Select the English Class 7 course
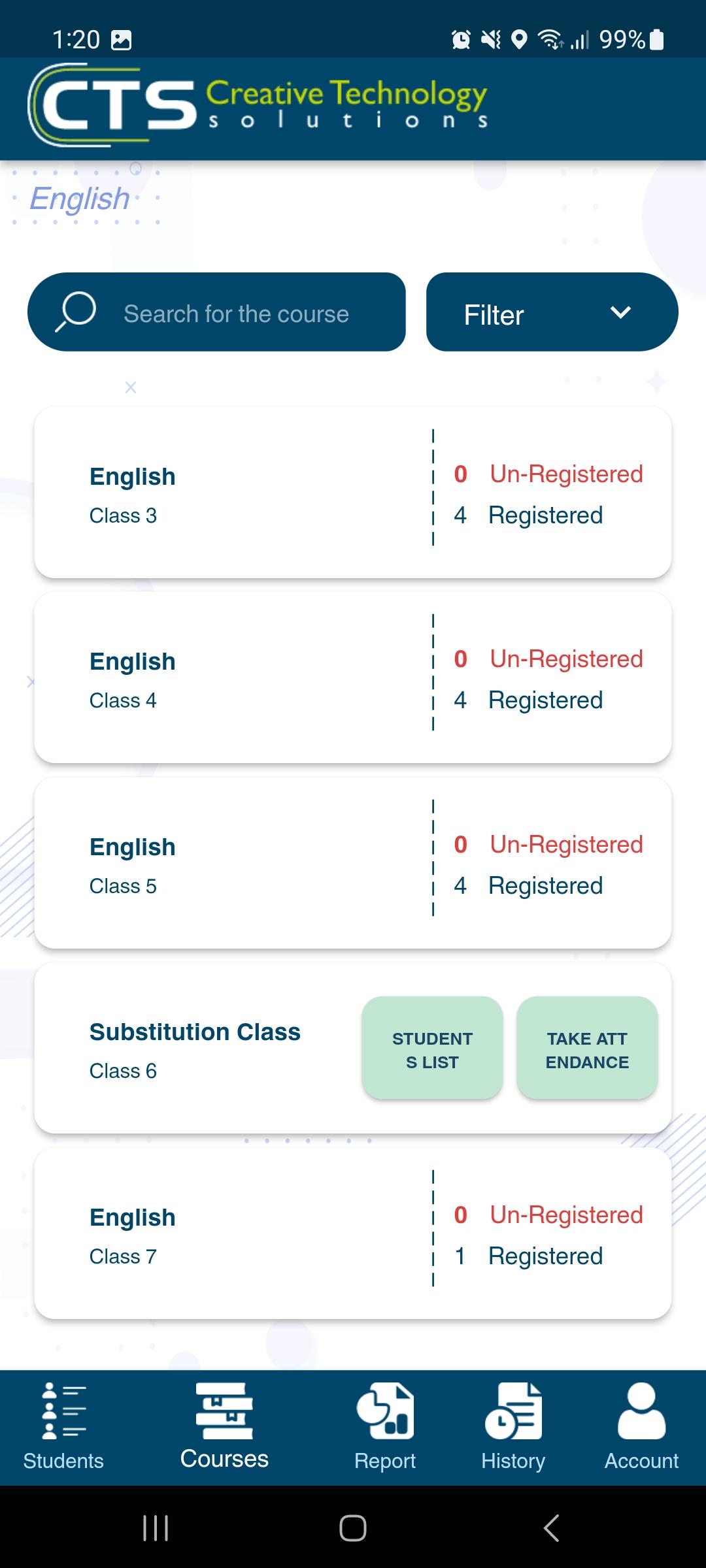The image size is (706, 1568). [x=353, y=1233]
